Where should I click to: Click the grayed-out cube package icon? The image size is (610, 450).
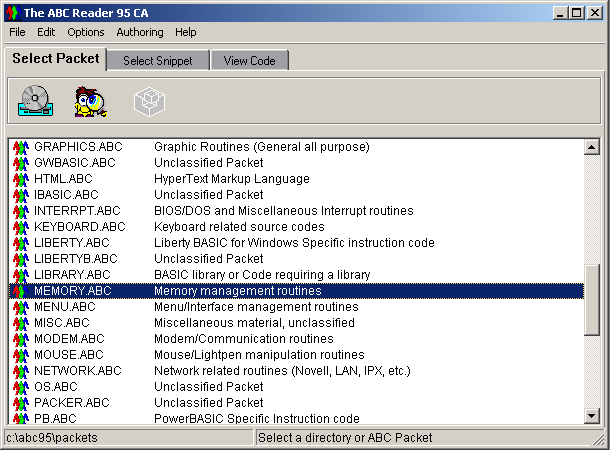149,101
